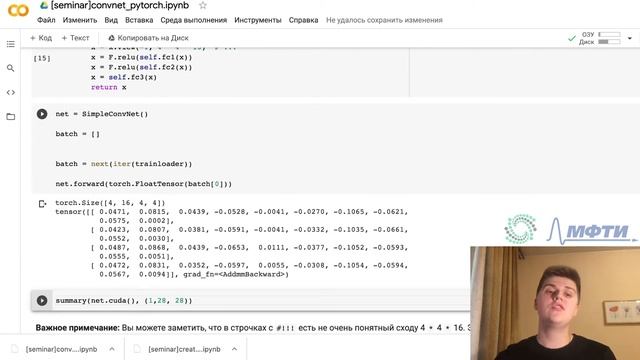The image size is (640, 360).
Task: Run the net = SimpleConvNet() cell
Action: pyautogui.click(x=42, y=114)
